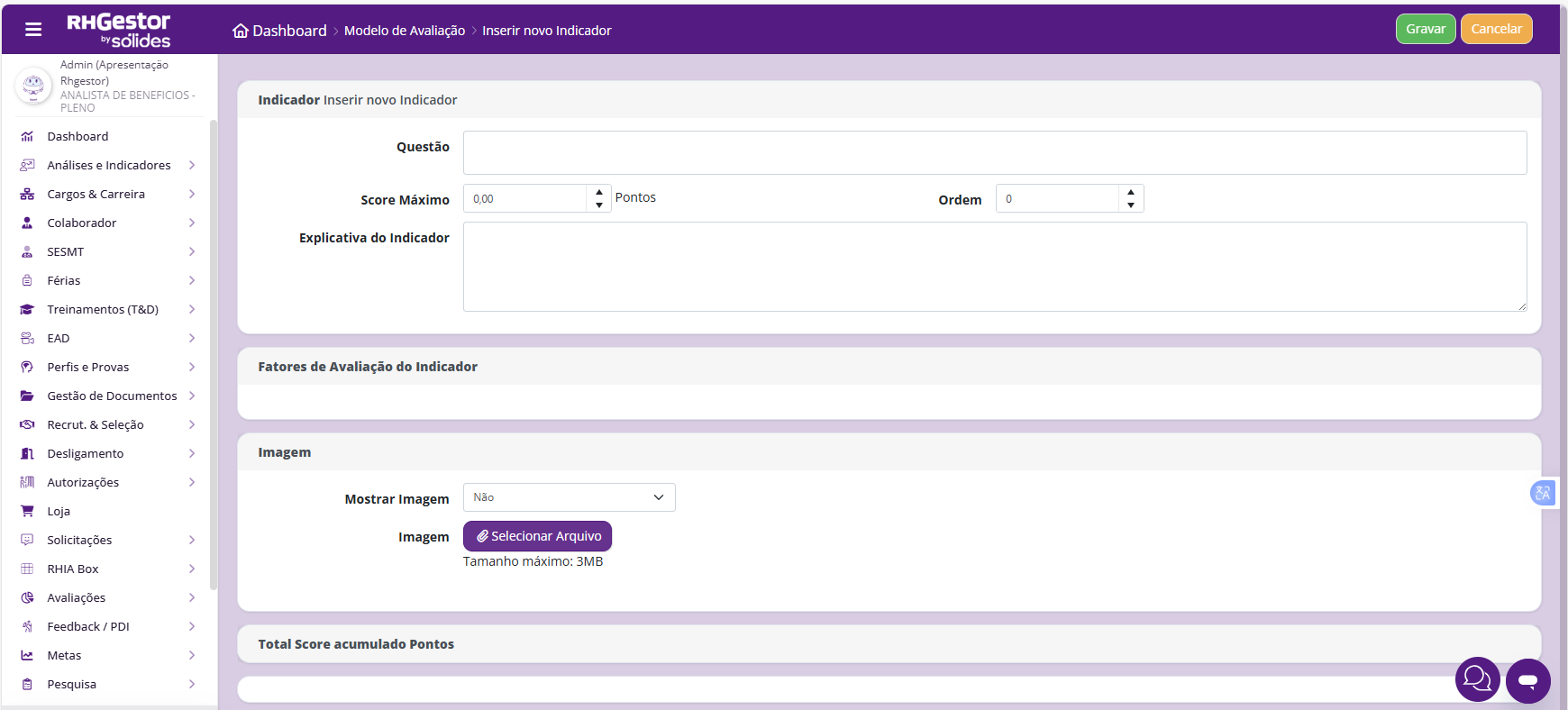This screenshot has height=710, width=1568.
Task: Click Selecionar Arquivo upload button
Action: pyautogui.click(x=538, y=536)
